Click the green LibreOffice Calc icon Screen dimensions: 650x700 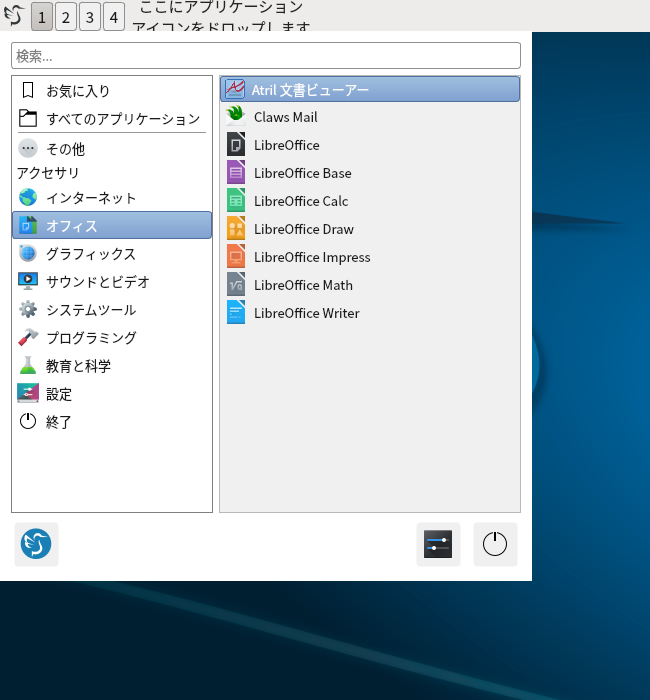pos(236,200)
